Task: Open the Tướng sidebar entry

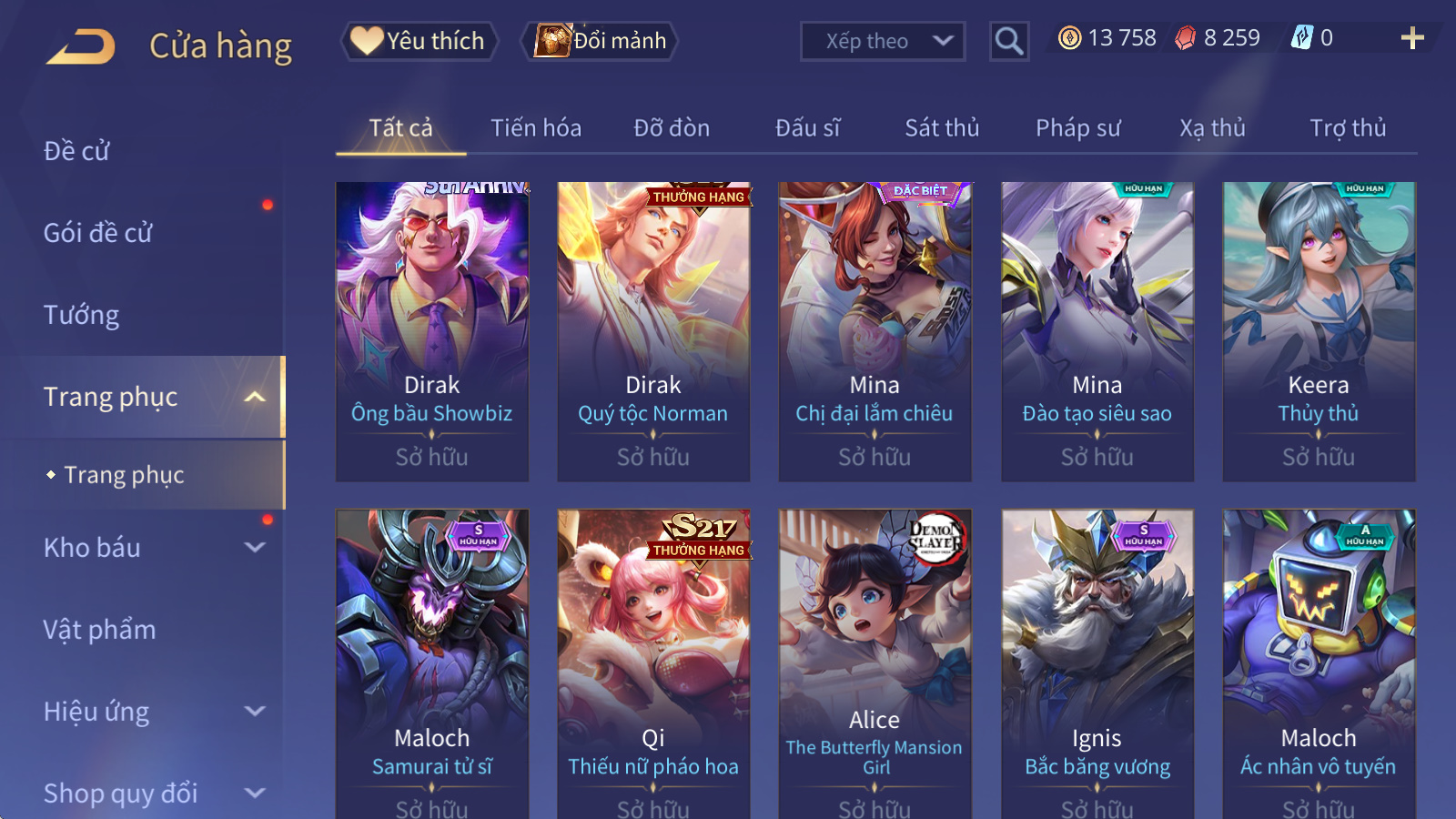Action: click(x=81, y=315)
